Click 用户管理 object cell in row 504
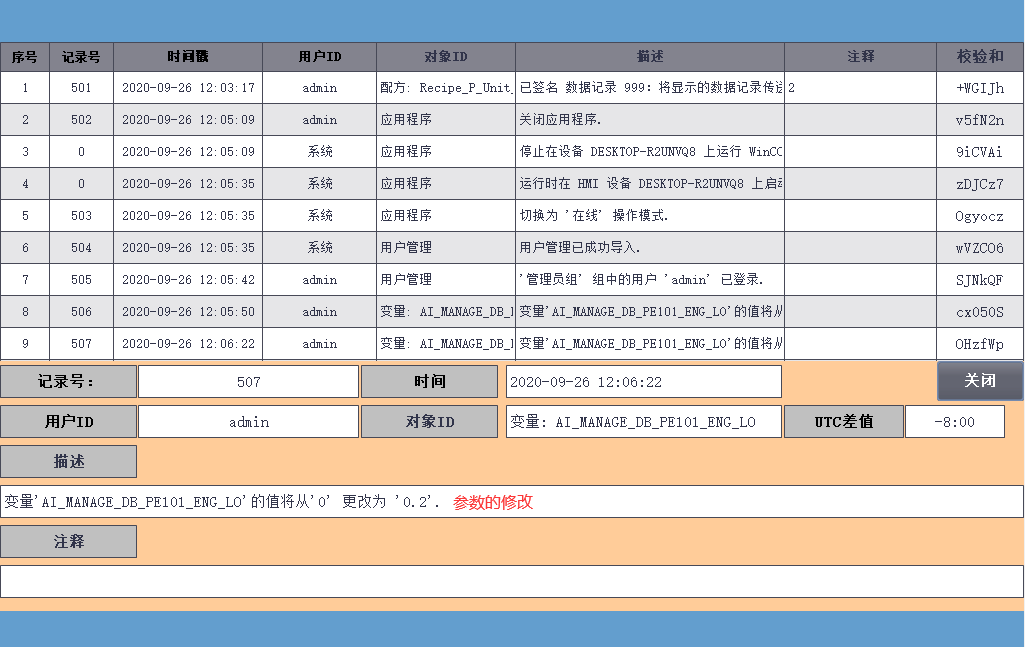The image size is (1025, 647). pyautogui.click(x=446, y=248)
